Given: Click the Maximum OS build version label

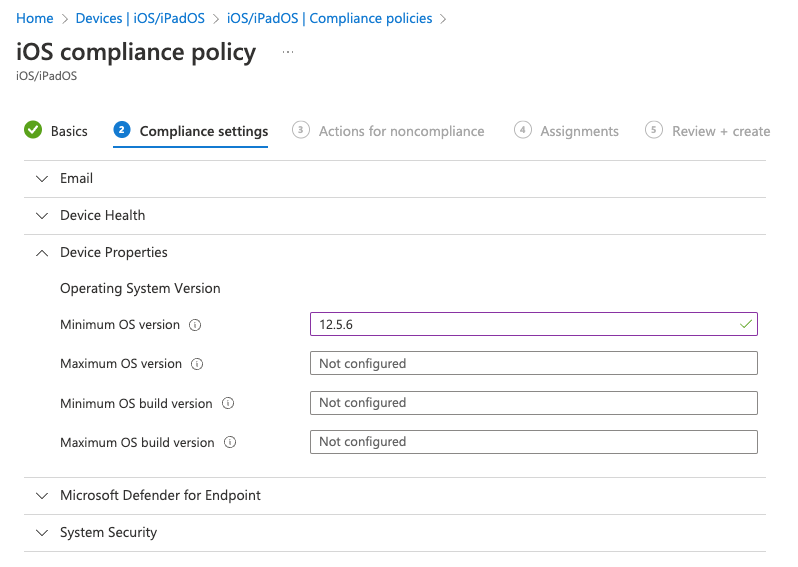Looking at the screenshot, I should (137, 442).
